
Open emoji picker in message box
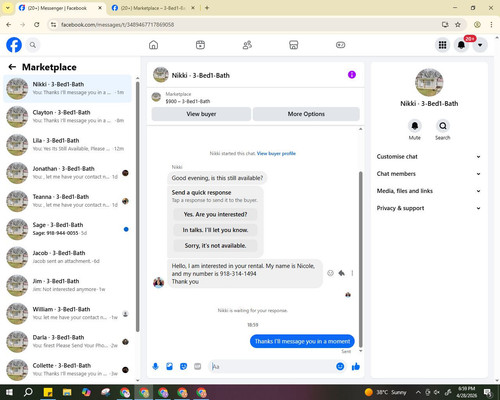[340, 366]
